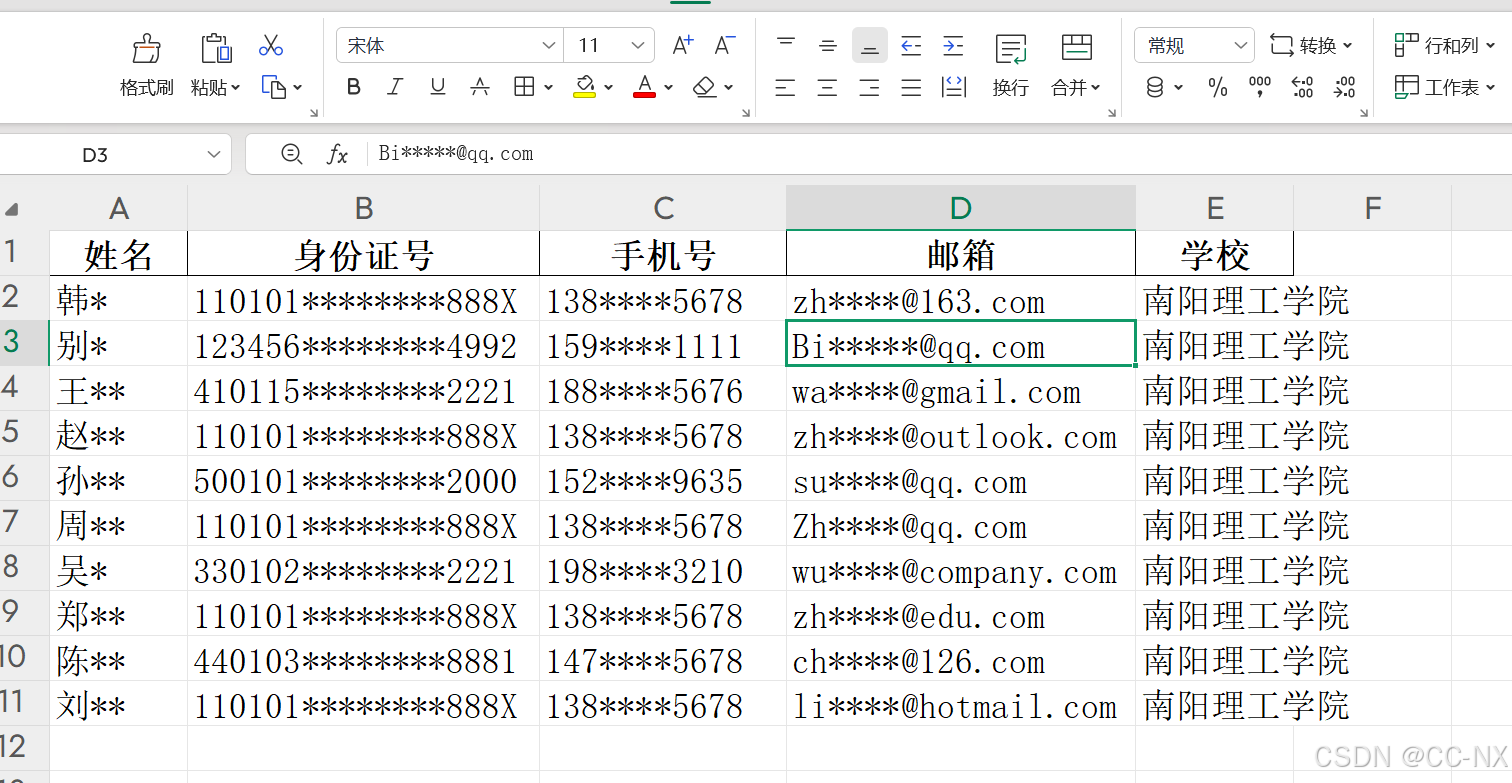Open the Paste options dropdown arrow

(x=236, y=88)
